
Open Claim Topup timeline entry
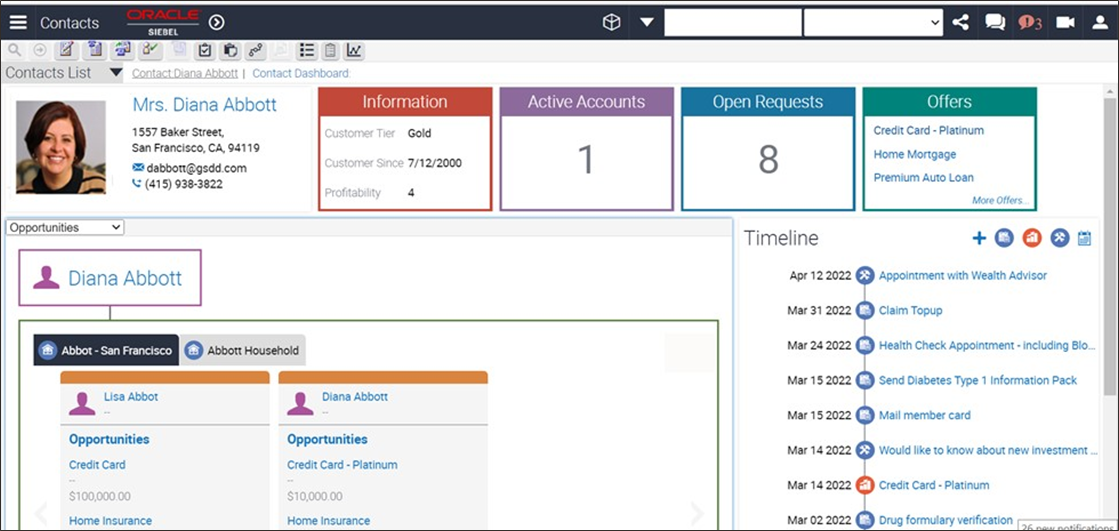910,310
